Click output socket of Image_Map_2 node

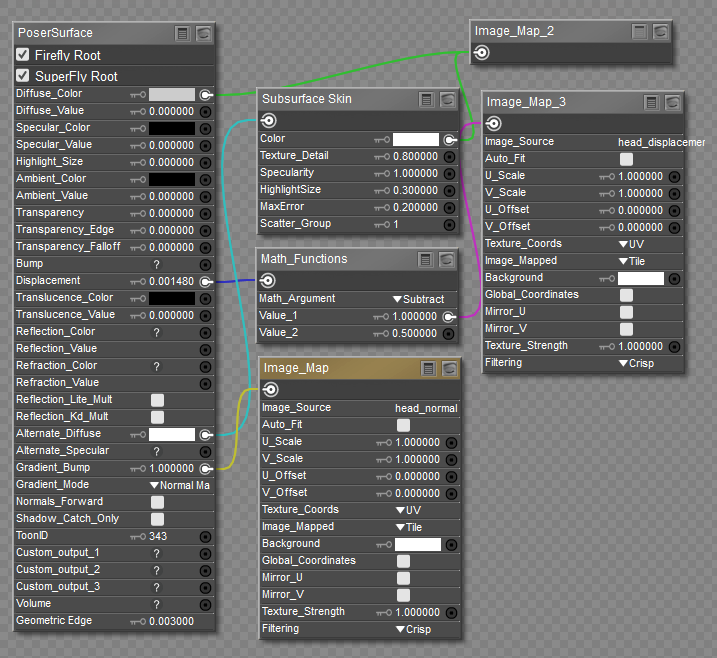click(482, 53)
